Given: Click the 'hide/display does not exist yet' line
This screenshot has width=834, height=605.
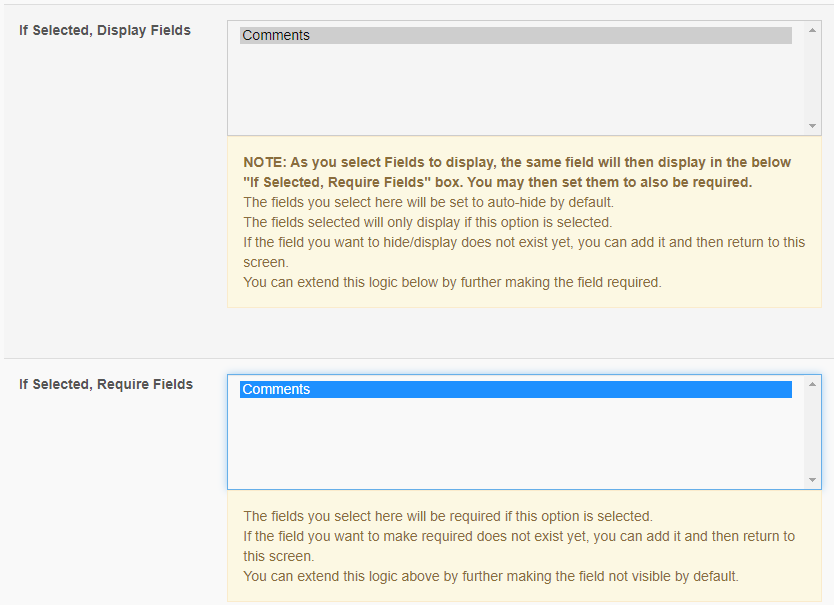Looking at the screenshot, I should pyautogui.click(x=524, y=252).
